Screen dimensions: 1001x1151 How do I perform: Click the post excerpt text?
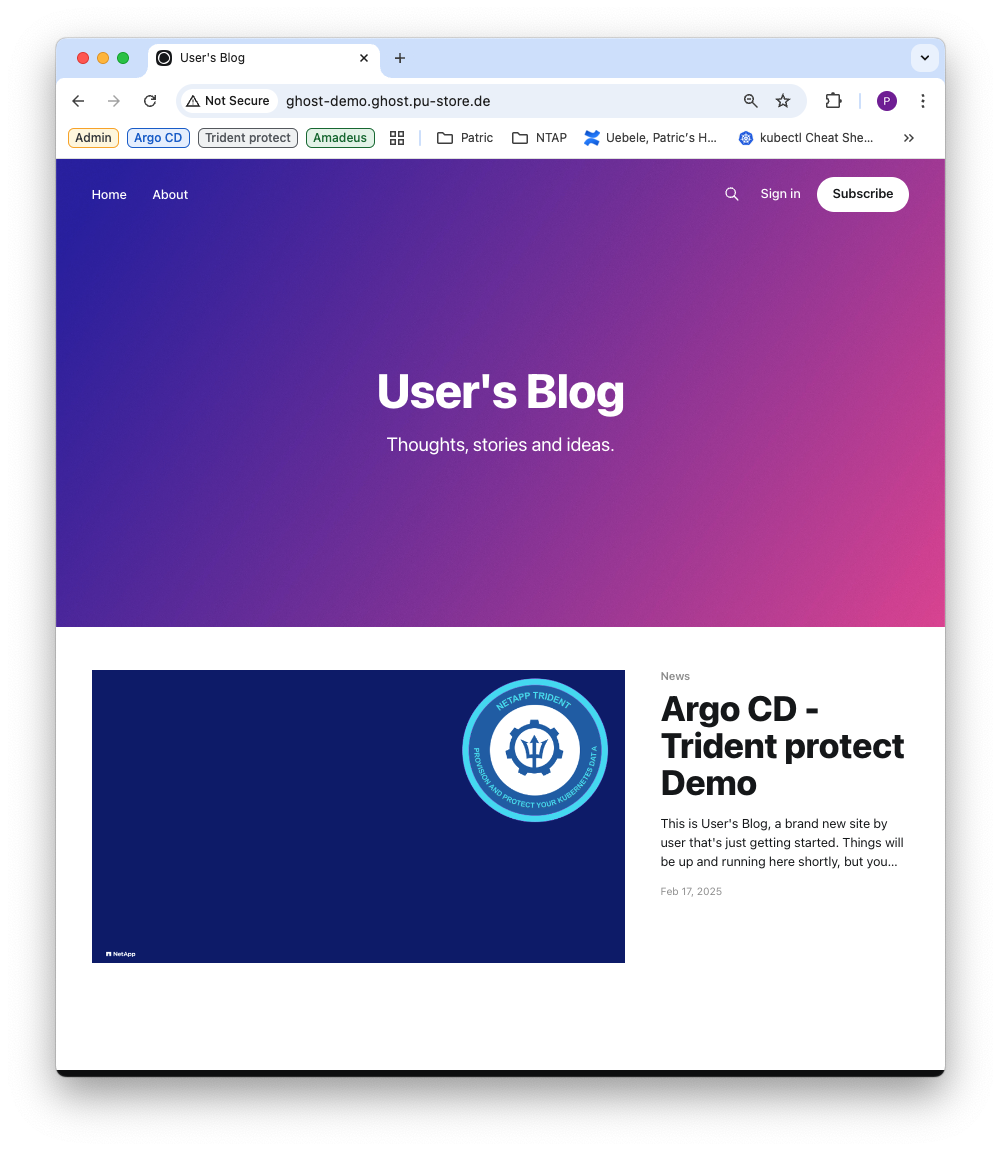(x=782, y=843)
